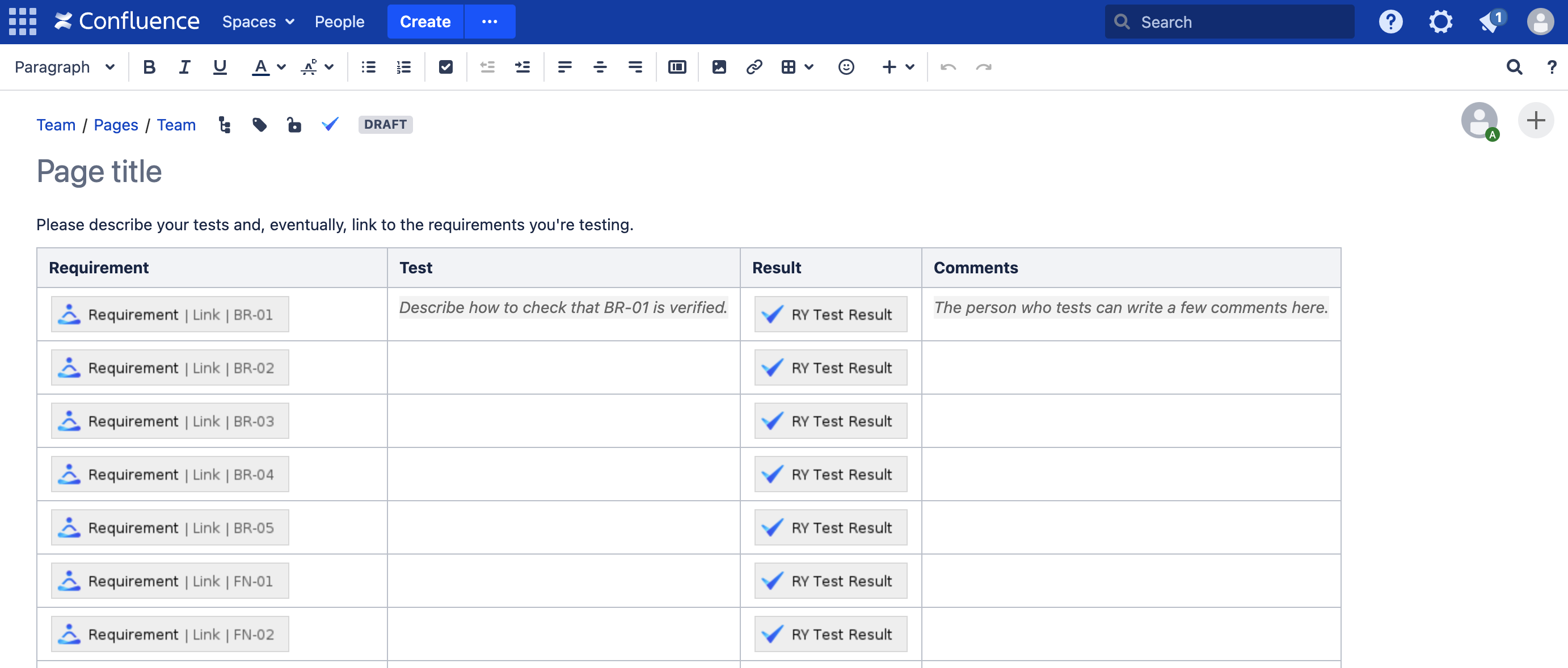1568x668 pixels.
Task: Add a layout section with the layouts icon
Action: pyautogui.click(x=677, y=67)
